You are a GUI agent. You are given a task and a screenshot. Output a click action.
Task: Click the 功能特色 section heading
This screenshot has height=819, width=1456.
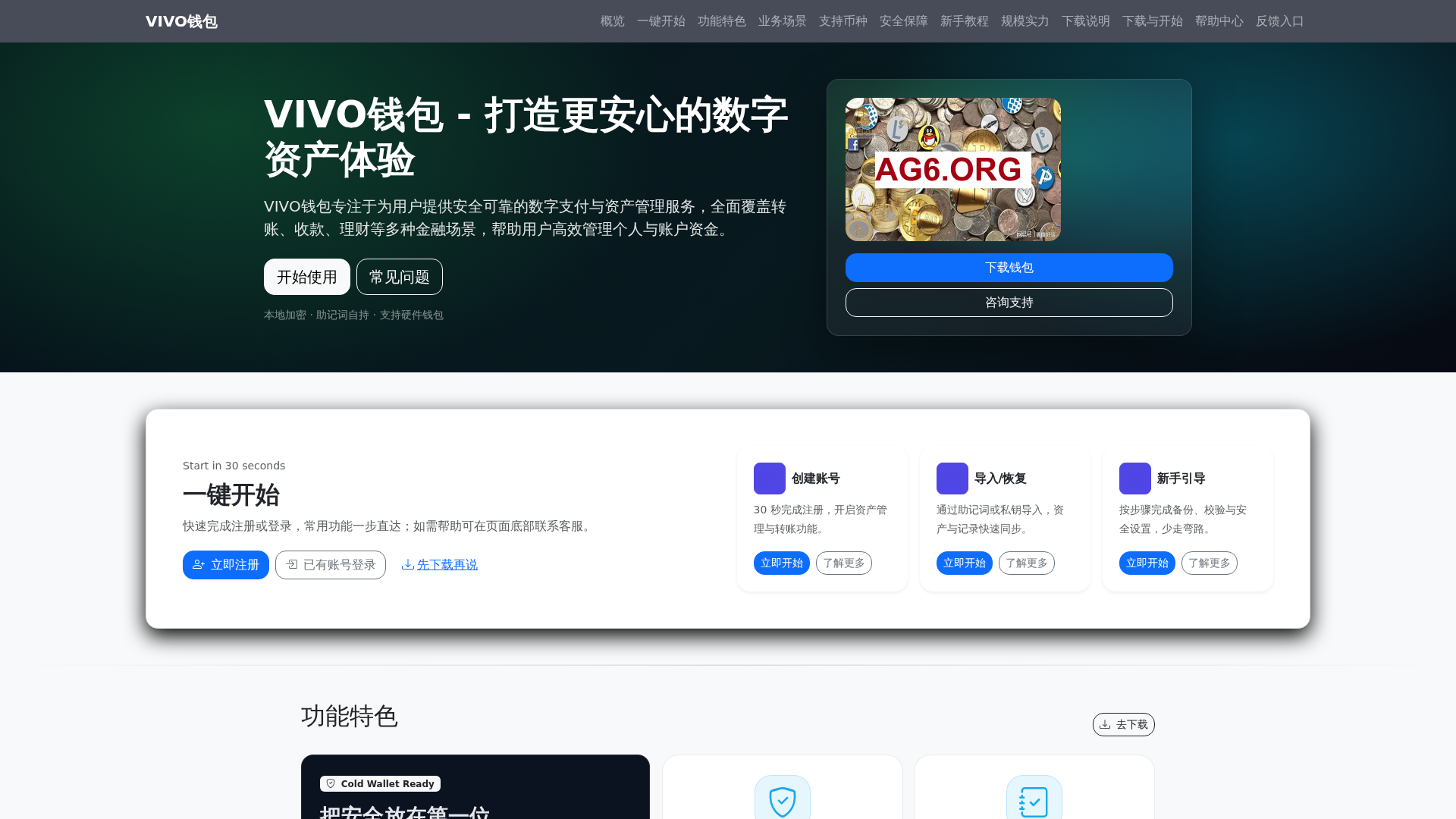tap(350, 717)
